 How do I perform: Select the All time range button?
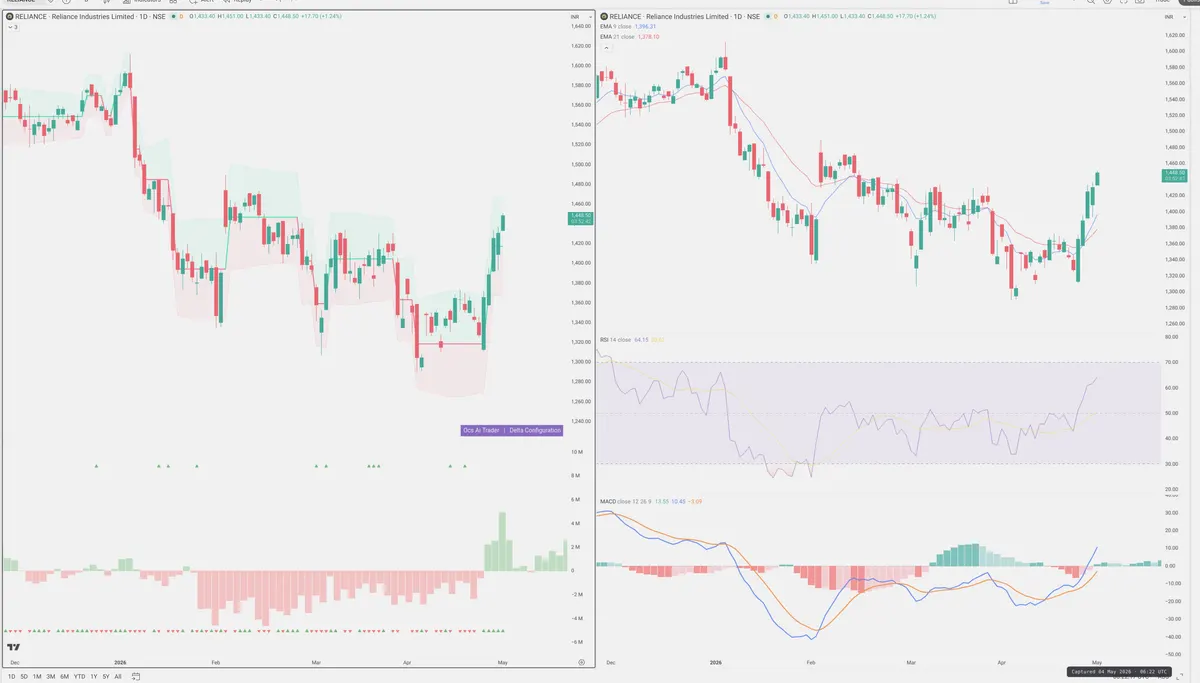tap(118, 677)
